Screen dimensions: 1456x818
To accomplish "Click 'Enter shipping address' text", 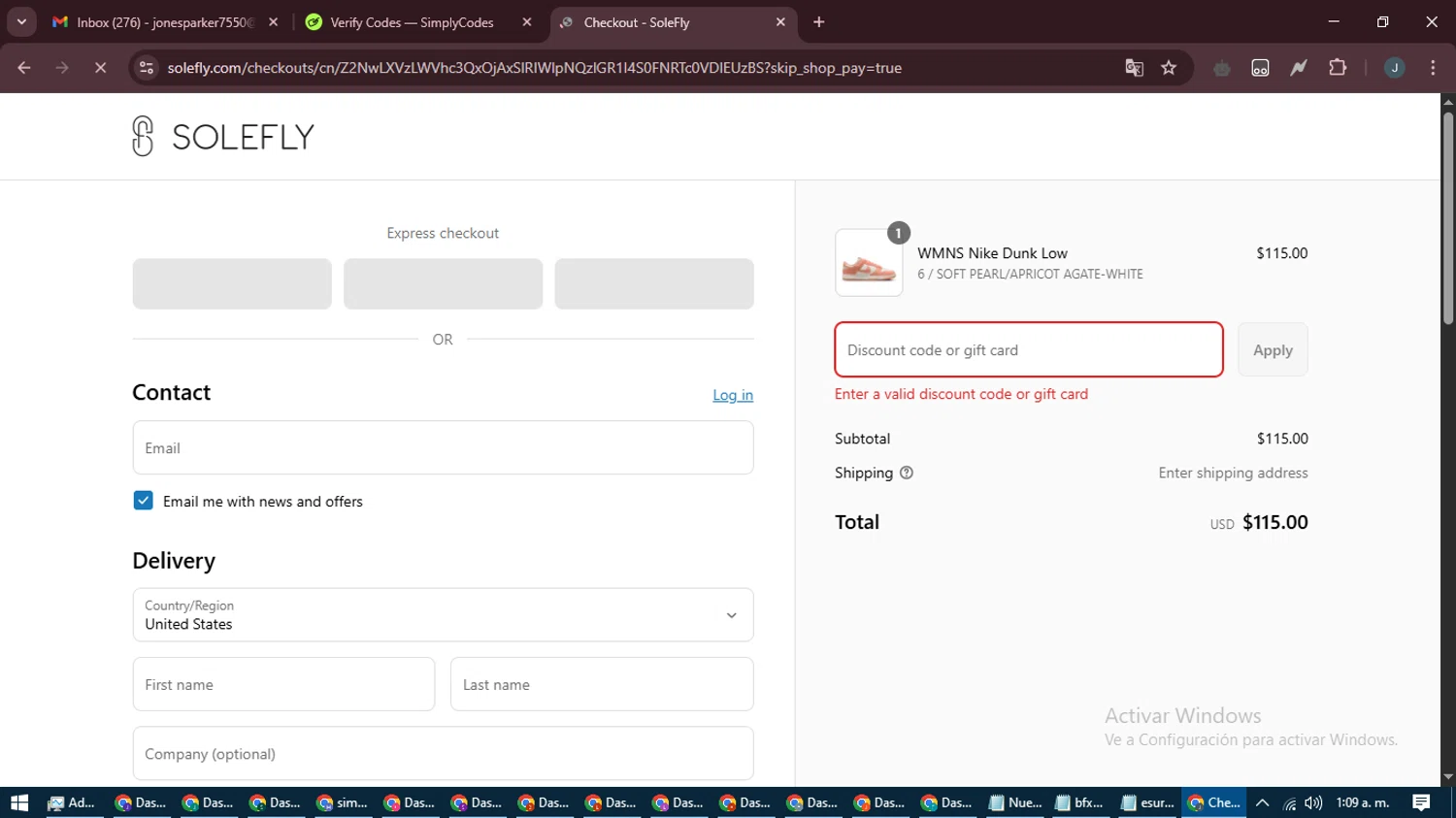I will coord(1233,473).
